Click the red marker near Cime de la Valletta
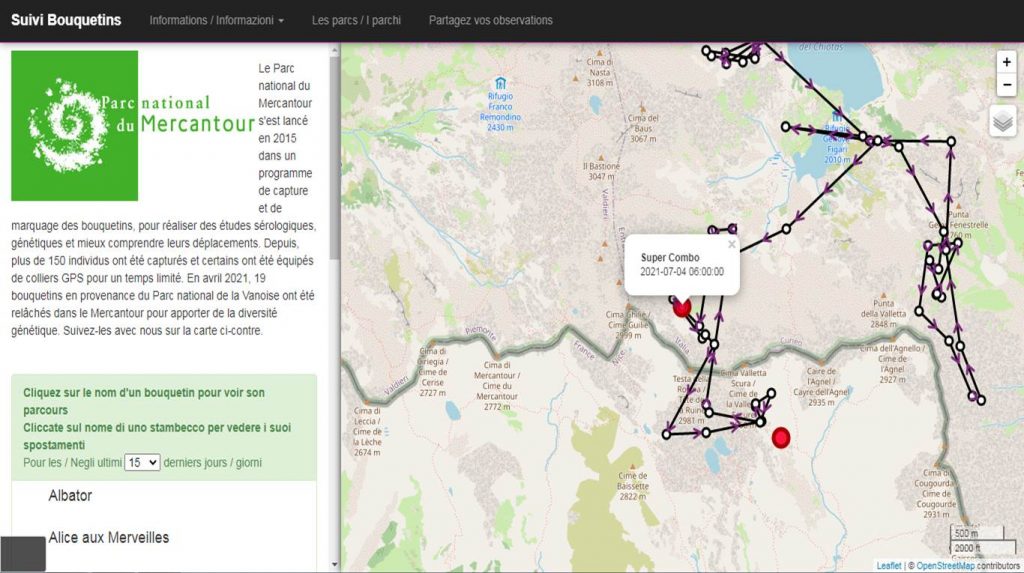This screenshot has height=573, width=1024. [x=781, y=437]
